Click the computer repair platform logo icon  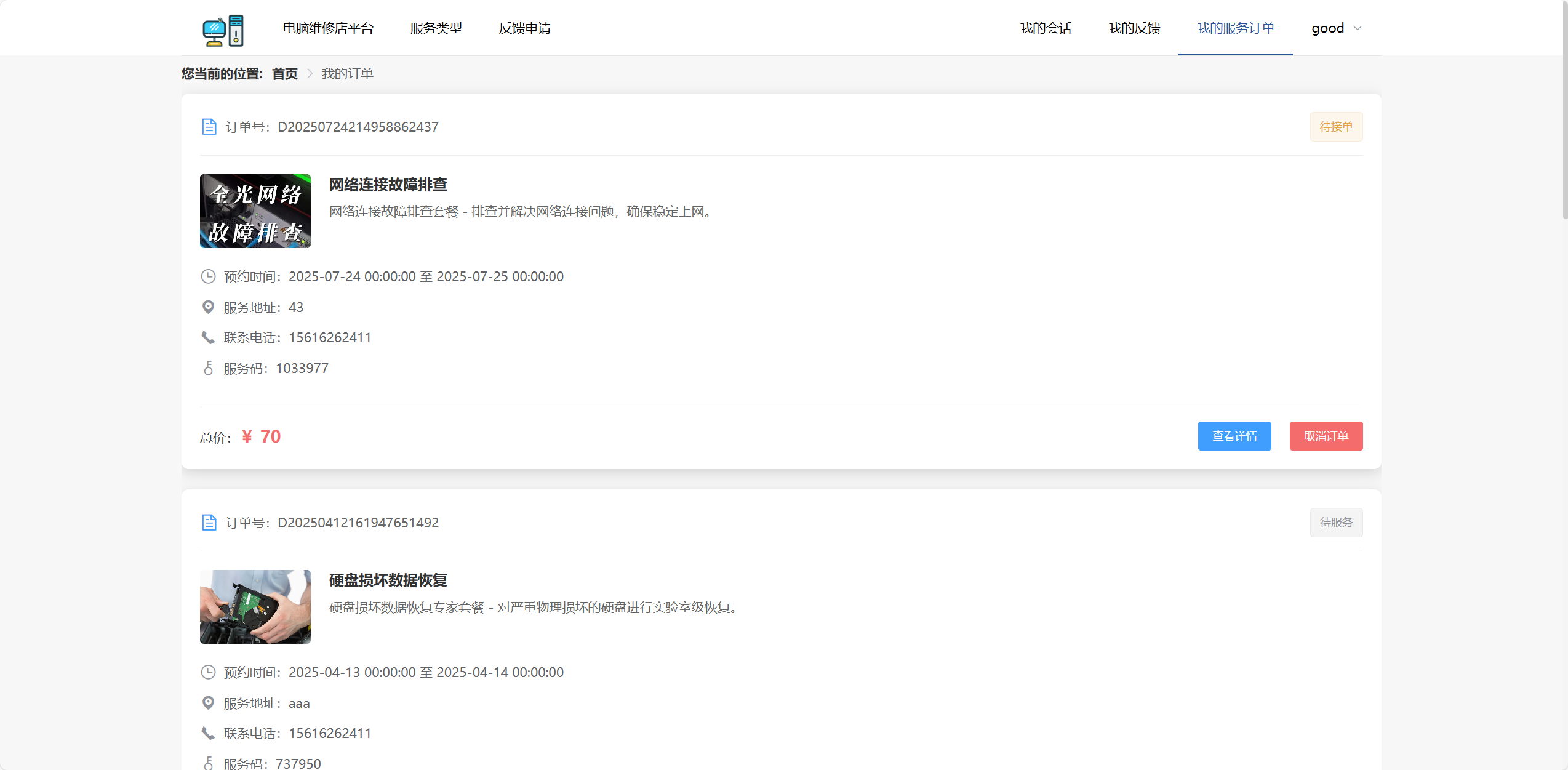tap(223, 29)
